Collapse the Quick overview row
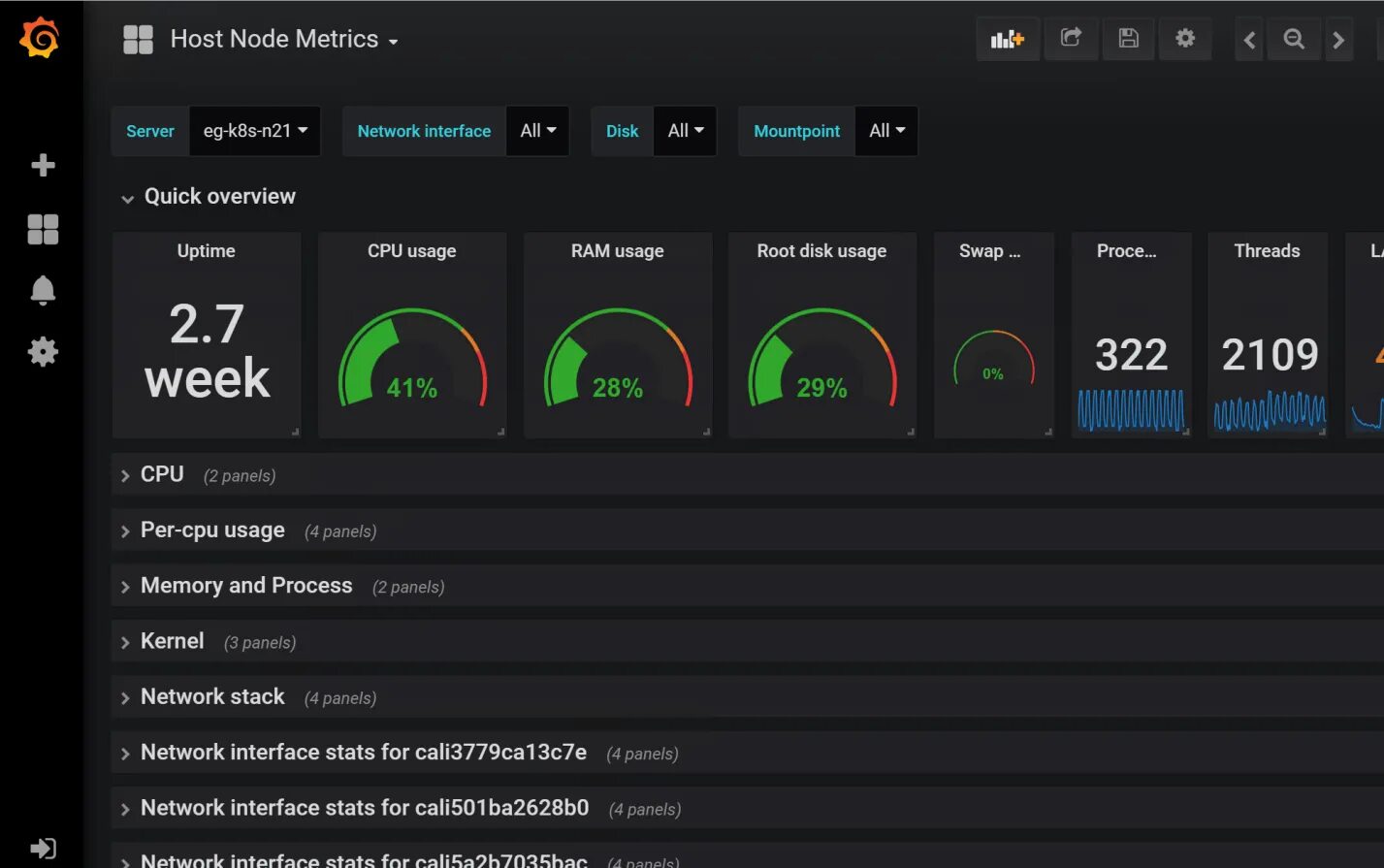This screenshot has height=868, width=1384. (209, 197)
